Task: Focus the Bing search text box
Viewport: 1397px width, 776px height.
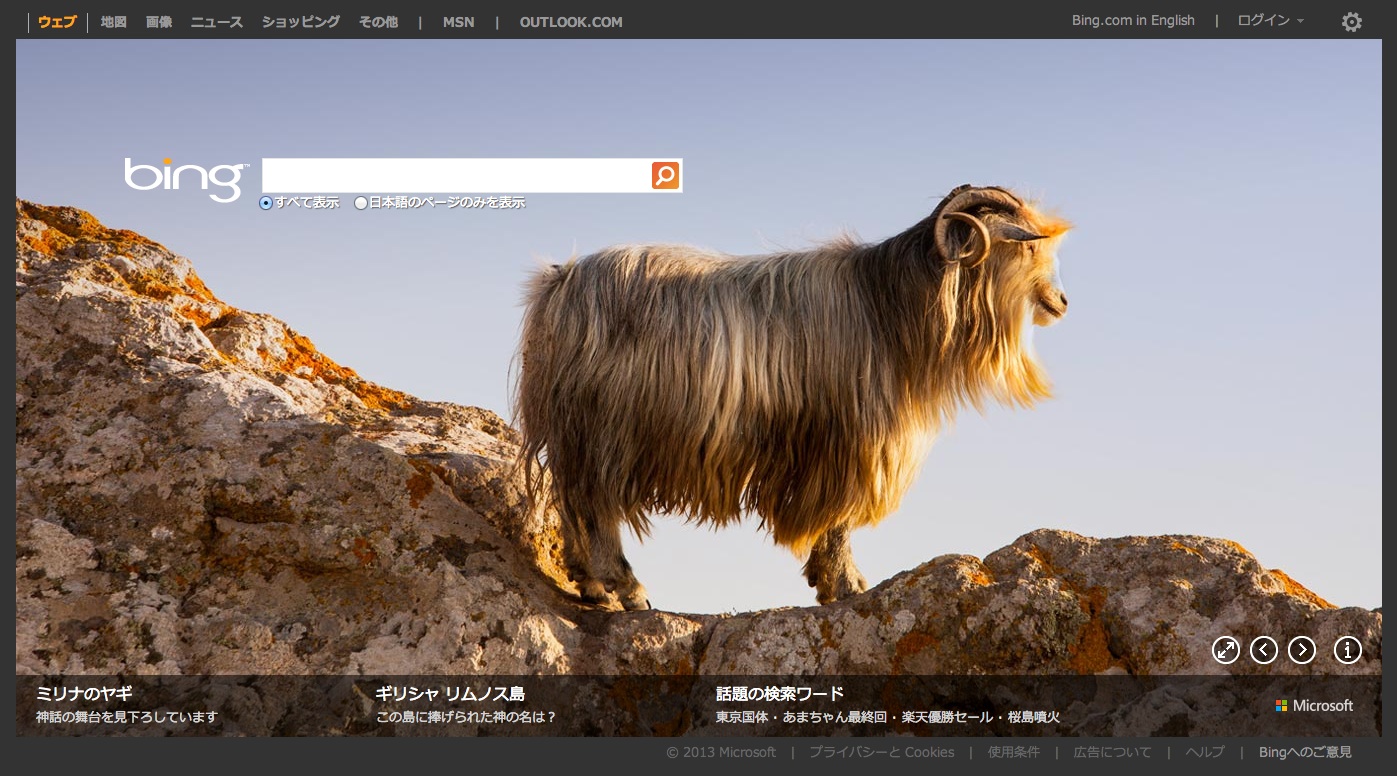Action: pyautogui.click(x=455, y=176)
